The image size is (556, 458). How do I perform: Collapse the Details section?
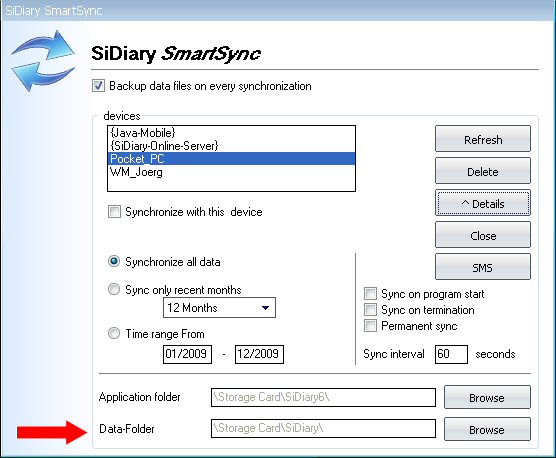[x=483, y=203]
